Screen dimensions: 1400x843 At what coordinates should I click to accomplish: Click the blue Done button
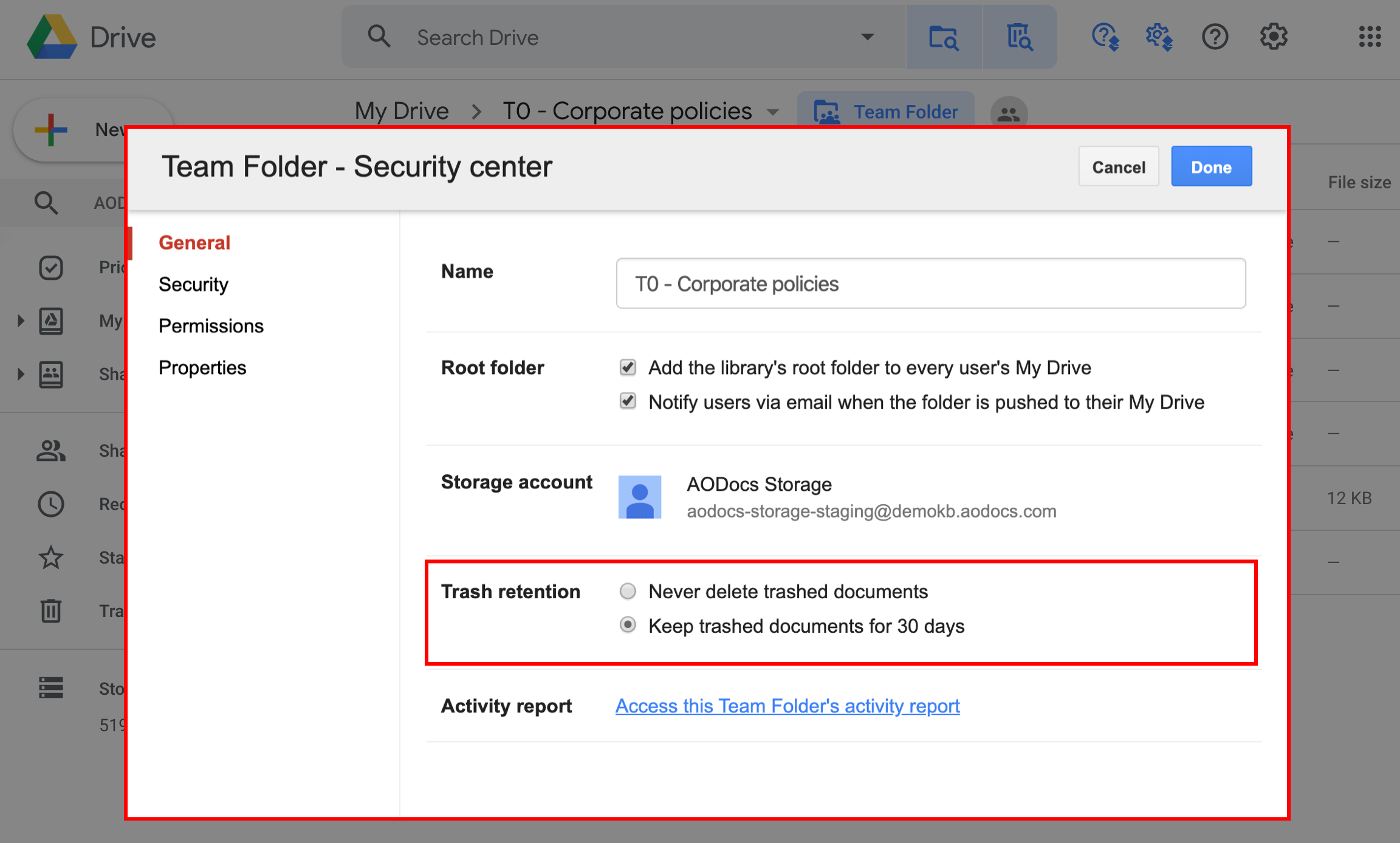click(1211, 166)
